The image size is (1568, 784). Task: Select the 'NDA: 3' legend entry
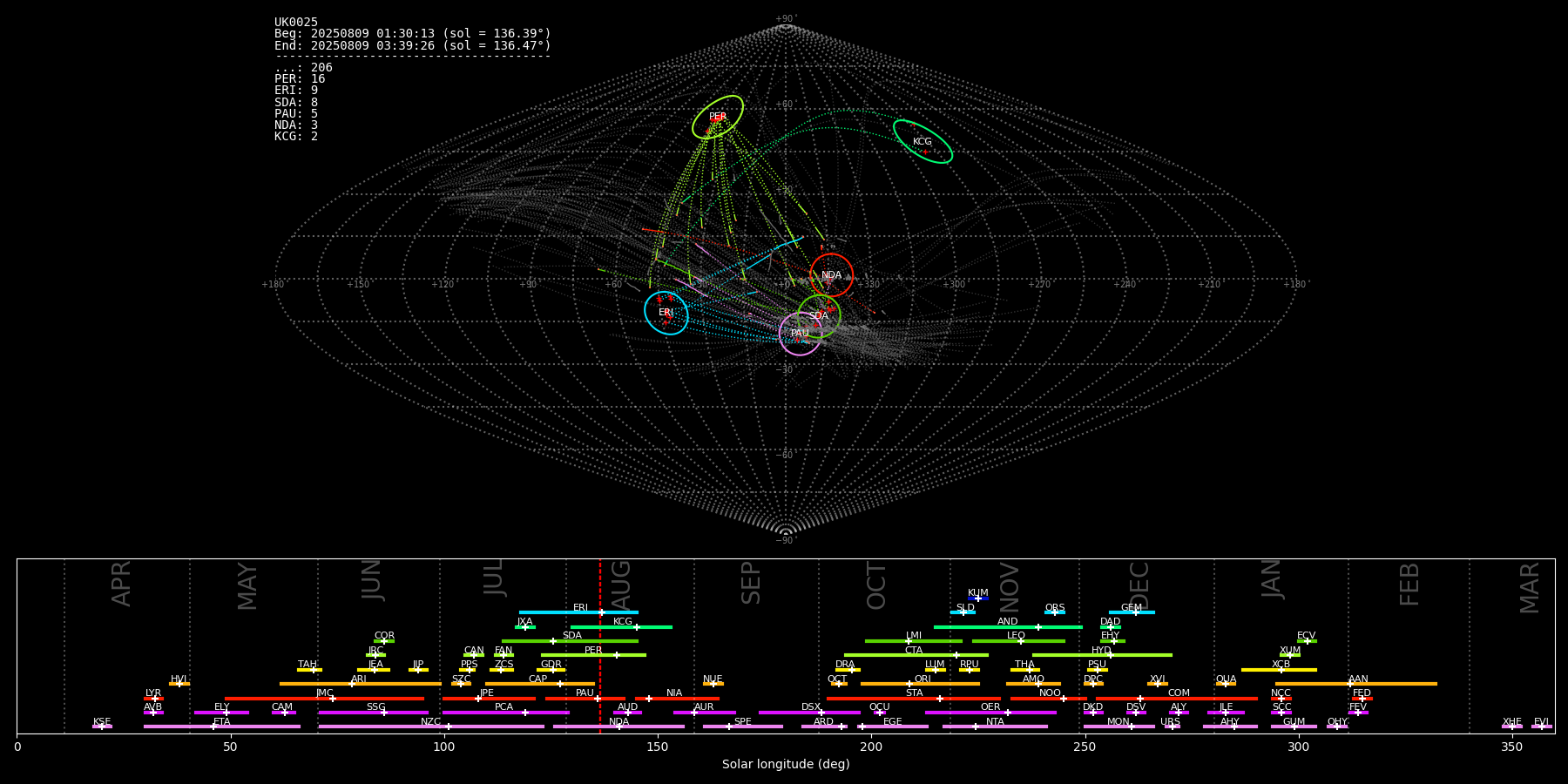click(x=296, y=125)
